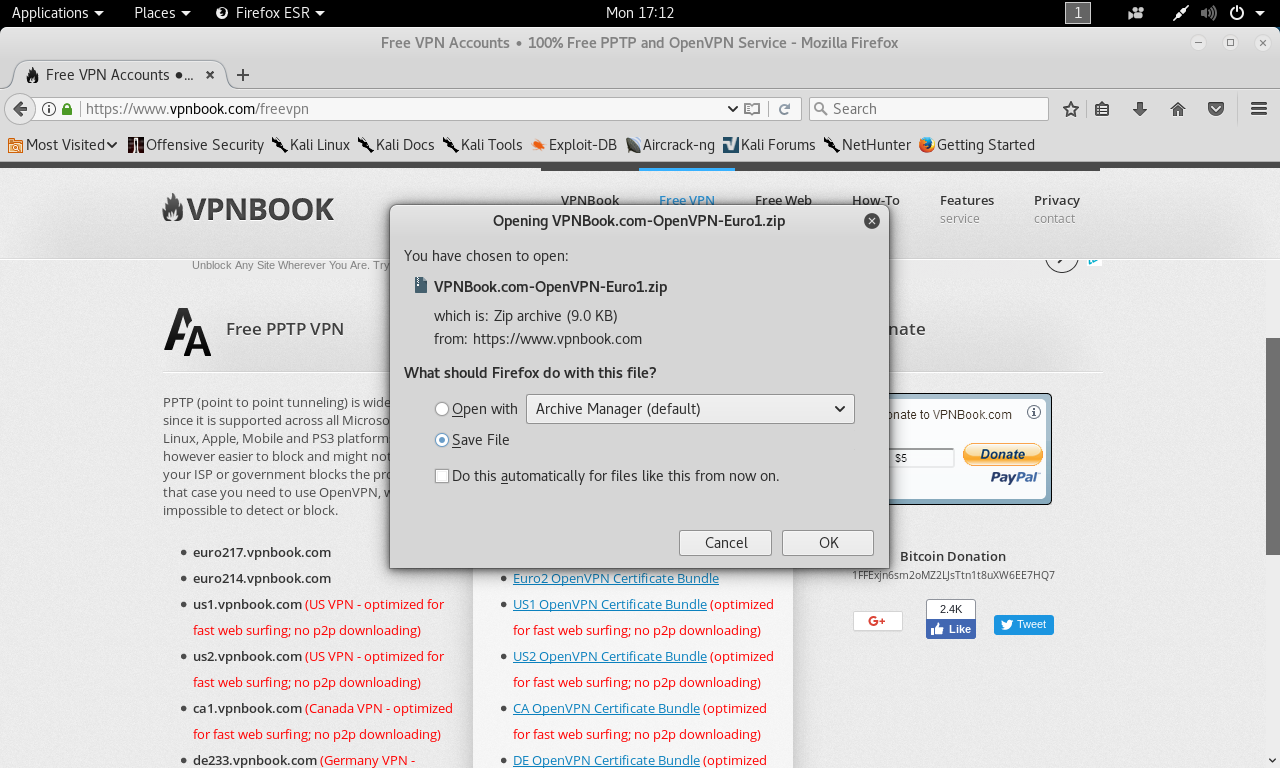
Task: Open the DE OpenVPN Certificate Bundle link
Action: (606, 760)
